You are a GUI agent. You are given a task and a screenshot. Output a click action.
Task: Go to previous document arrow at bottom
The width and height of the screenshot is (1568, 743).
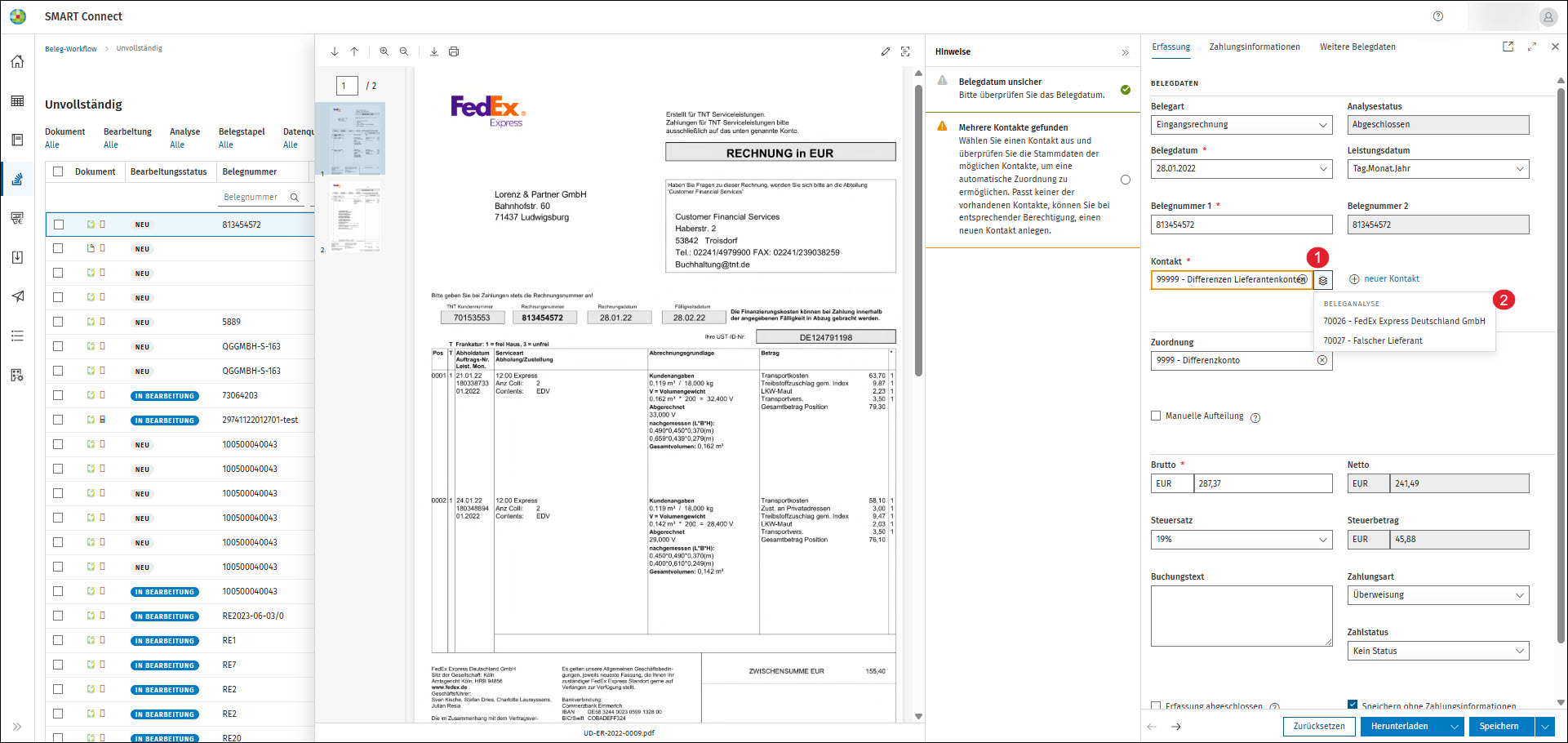1152,727
